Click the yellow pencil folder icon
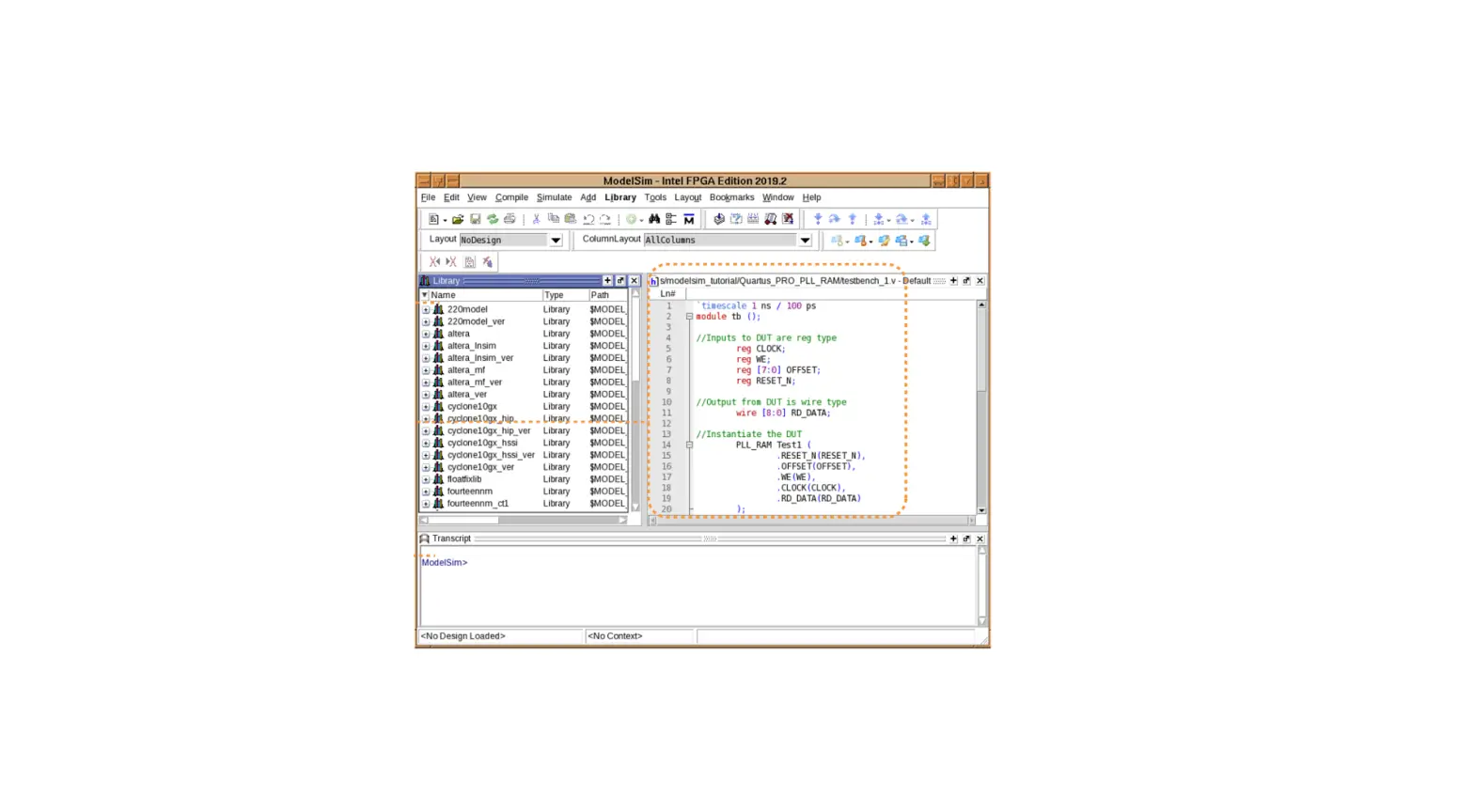 pos(884,241)
